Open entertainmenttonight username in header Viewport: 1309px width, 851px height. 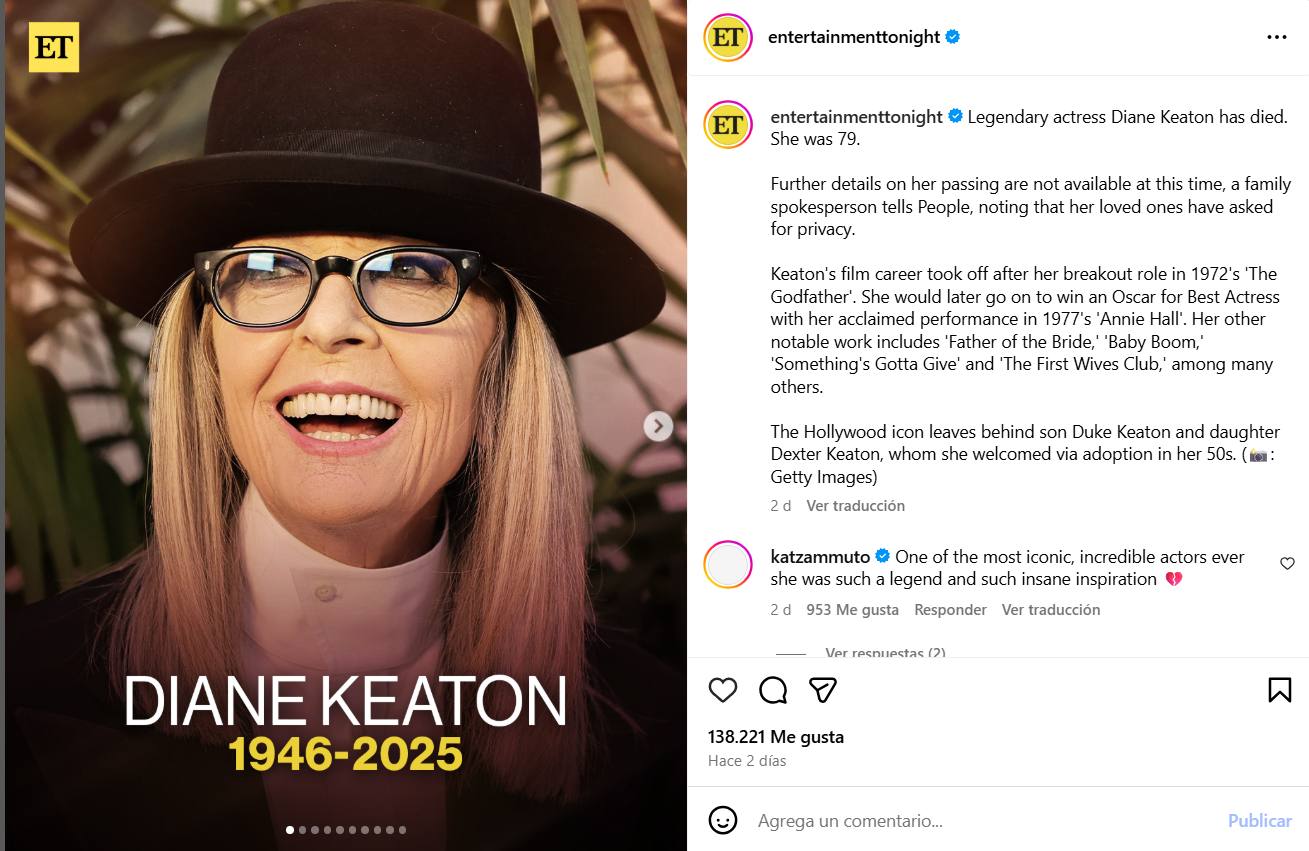pyautogui.click(x=853, y=37)
